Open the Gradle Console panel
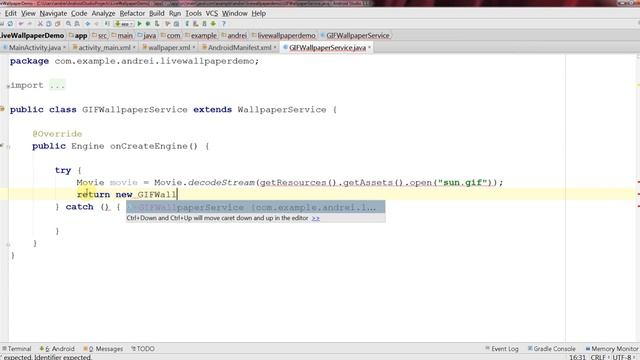Image resolution: width=640 pixels, height=360 pixels. [x=551, y=349]
